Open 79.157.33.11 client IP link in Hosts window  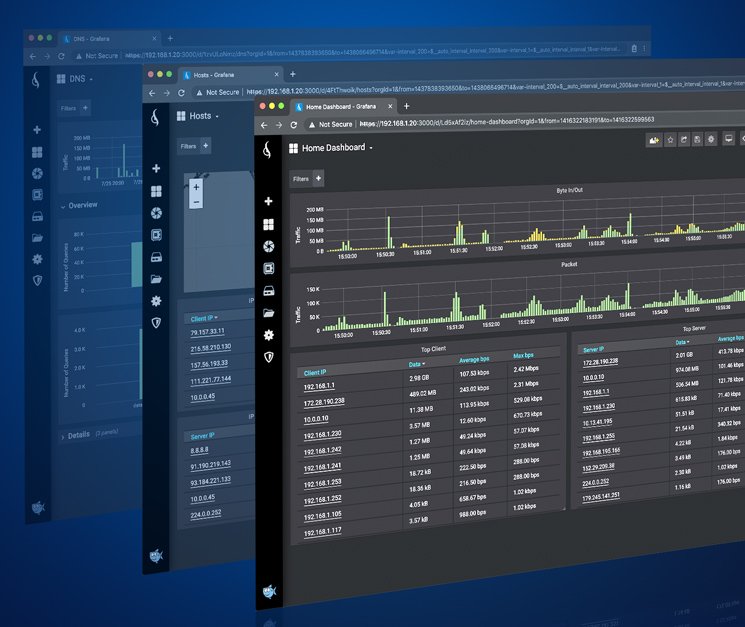tap(207, 332)
